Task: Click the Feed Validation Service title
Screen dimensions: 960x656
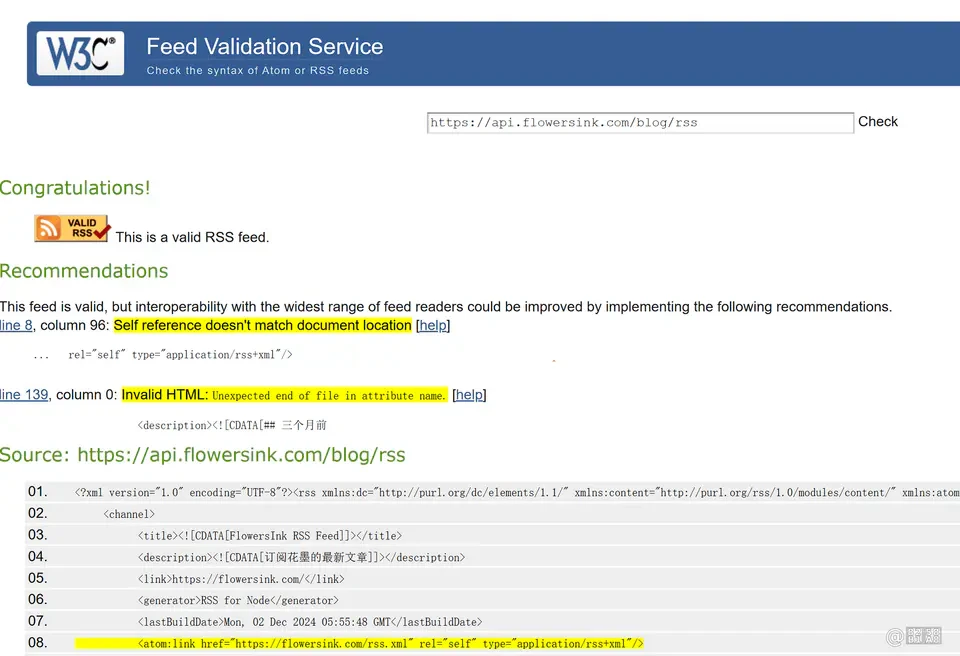Action: (x=264, y=47)
